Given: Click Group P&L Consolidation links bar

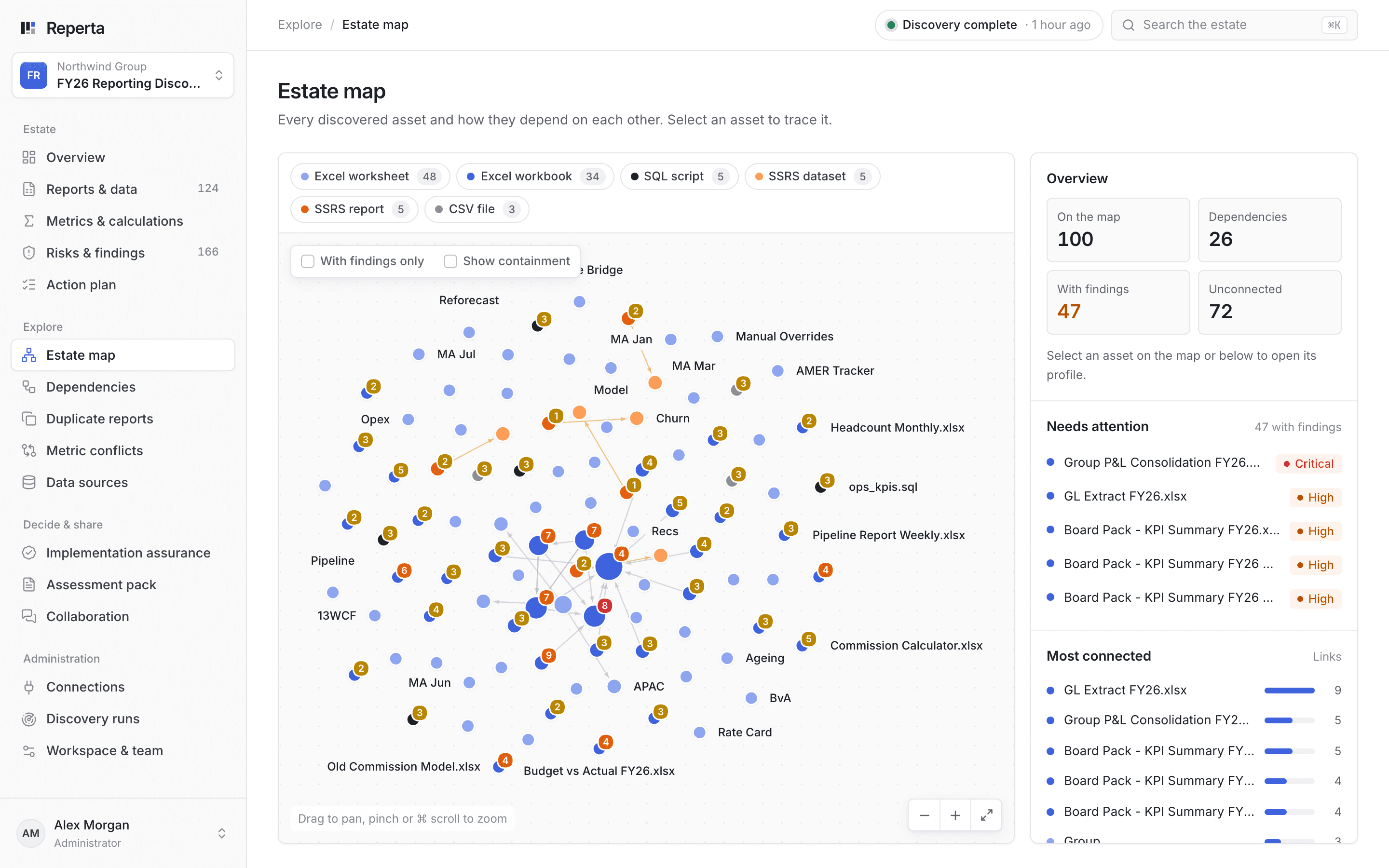Looking at the screenshot, I should pyautogui.click(x=1289, y=720).
